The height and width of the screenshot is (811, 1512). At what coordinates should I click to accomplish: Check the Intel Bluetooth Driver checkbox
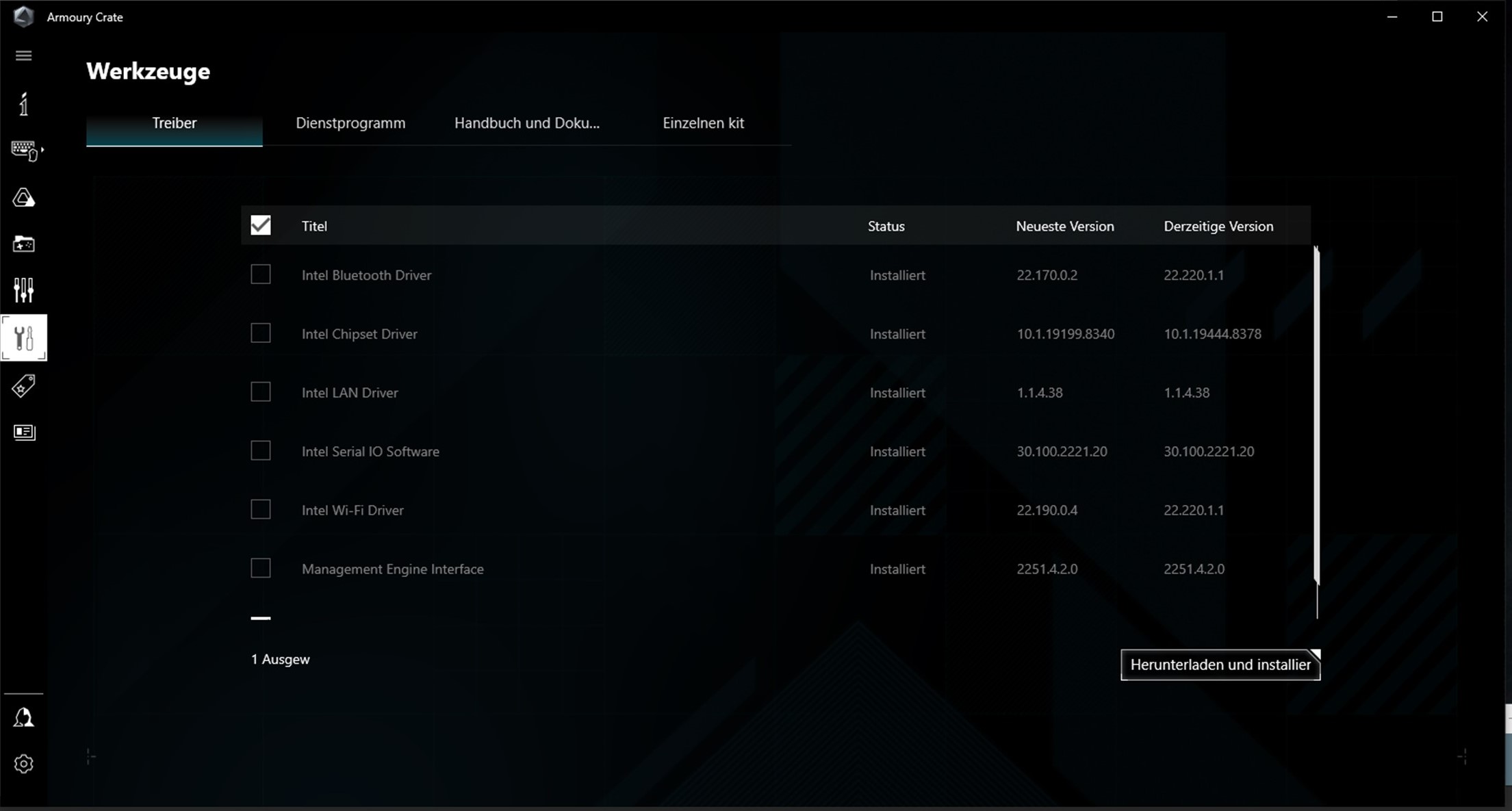pos(261,274)
